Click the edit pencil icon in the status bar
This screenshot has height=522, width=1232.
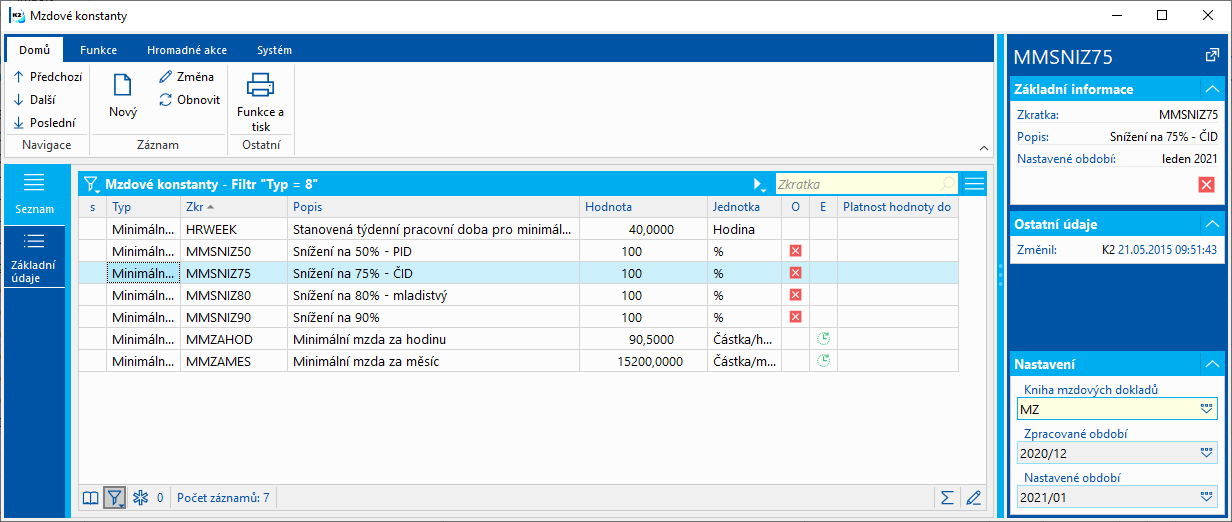click(973, 497)
